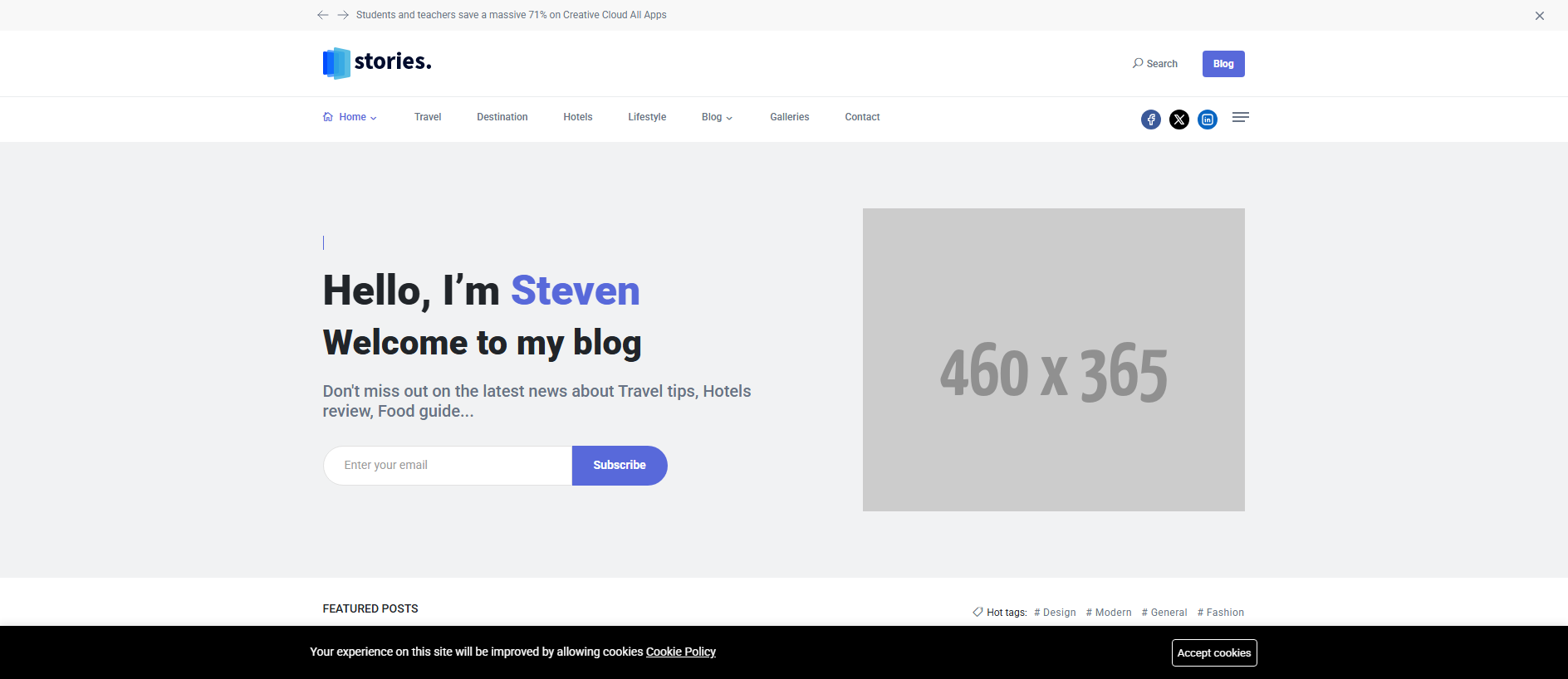Open the # Modern hot tag
Image resolution: width=1568 pixels, height=679 pixels.
1109,613
